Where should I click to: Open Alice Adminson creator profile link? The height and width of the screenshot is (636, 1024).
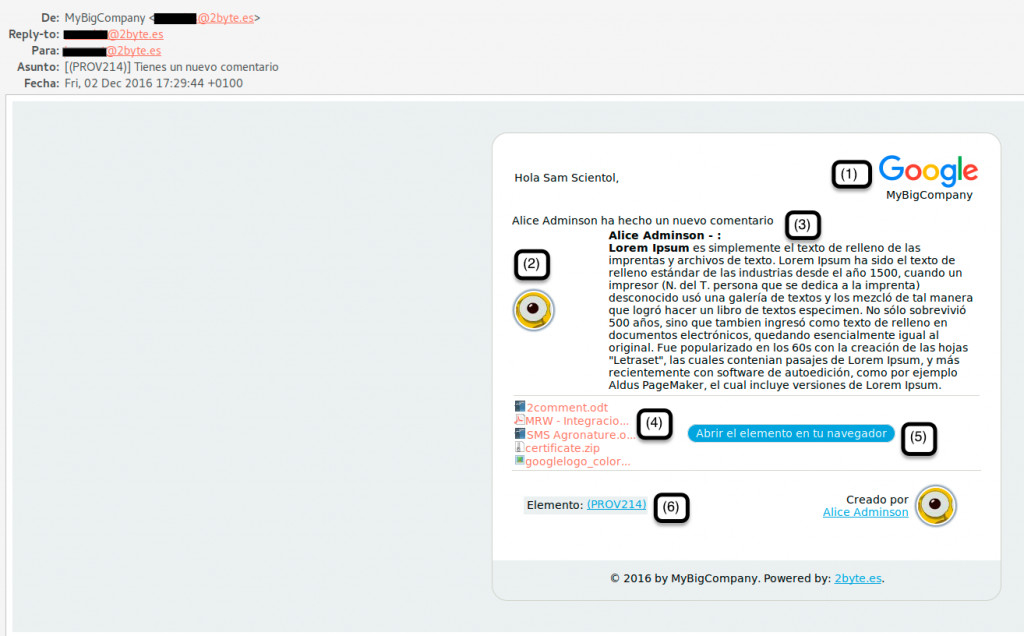coord(865,512)
